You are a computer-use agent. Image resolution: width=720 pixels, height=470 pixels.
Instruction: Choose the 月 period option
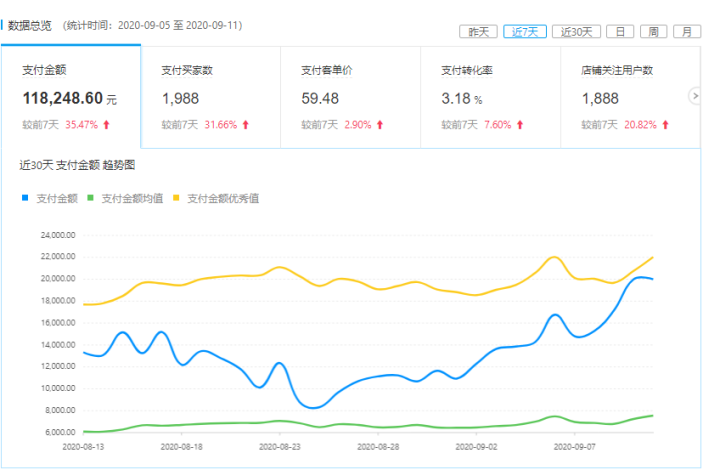tap(686, 32)
